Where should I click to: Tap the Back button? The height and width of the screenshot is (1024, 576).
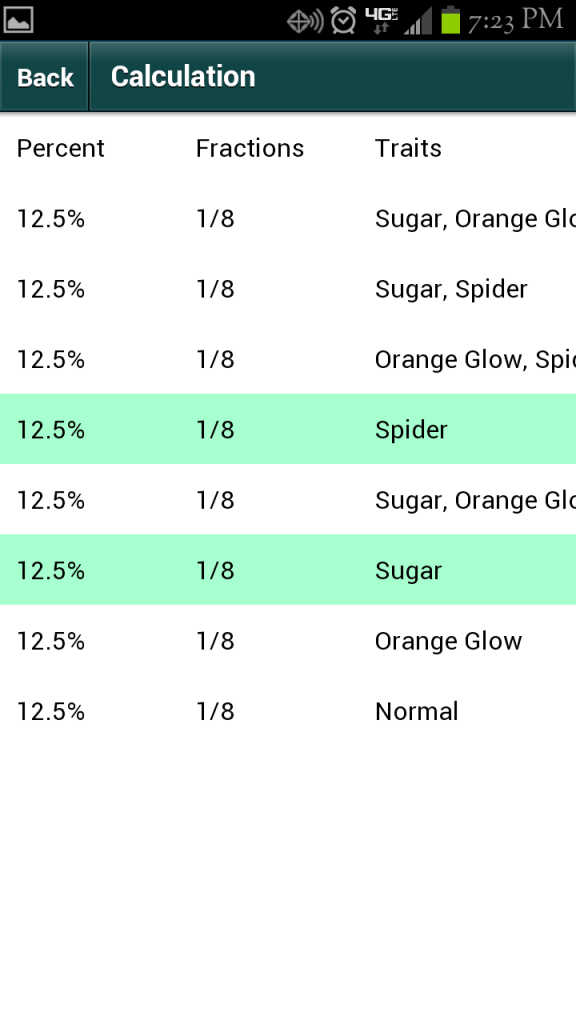point(44,77)
